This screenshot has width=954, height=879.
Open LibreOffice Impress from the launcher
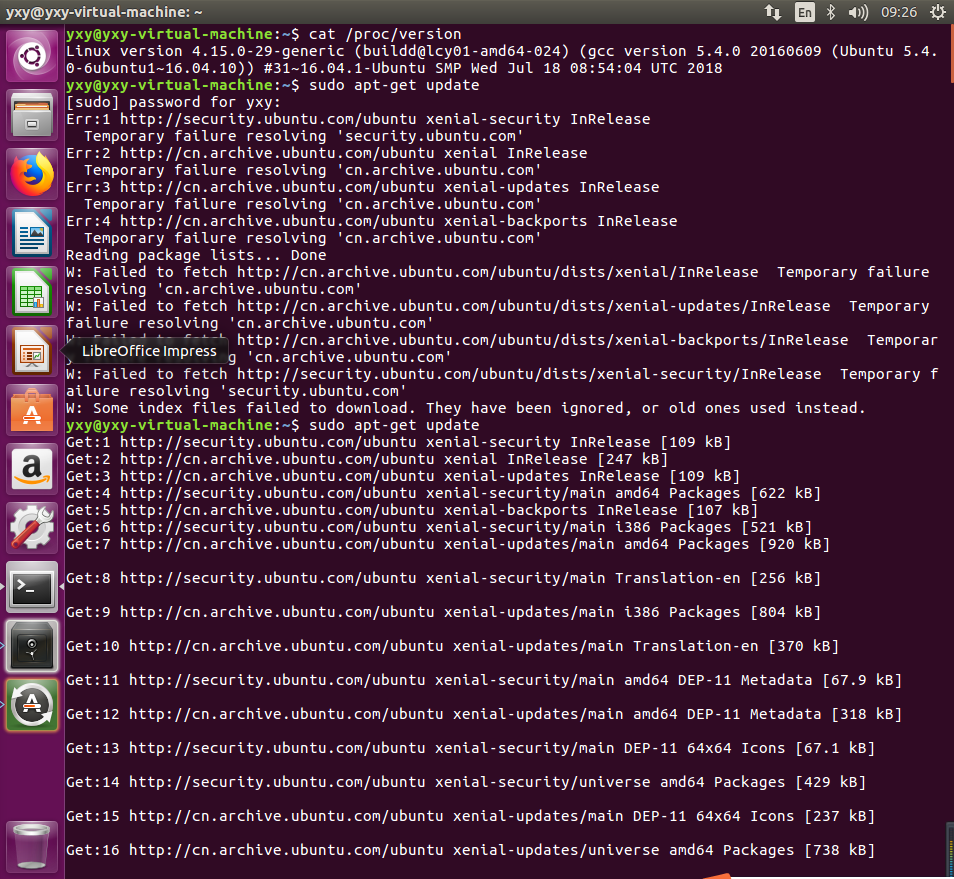[32, 351]
